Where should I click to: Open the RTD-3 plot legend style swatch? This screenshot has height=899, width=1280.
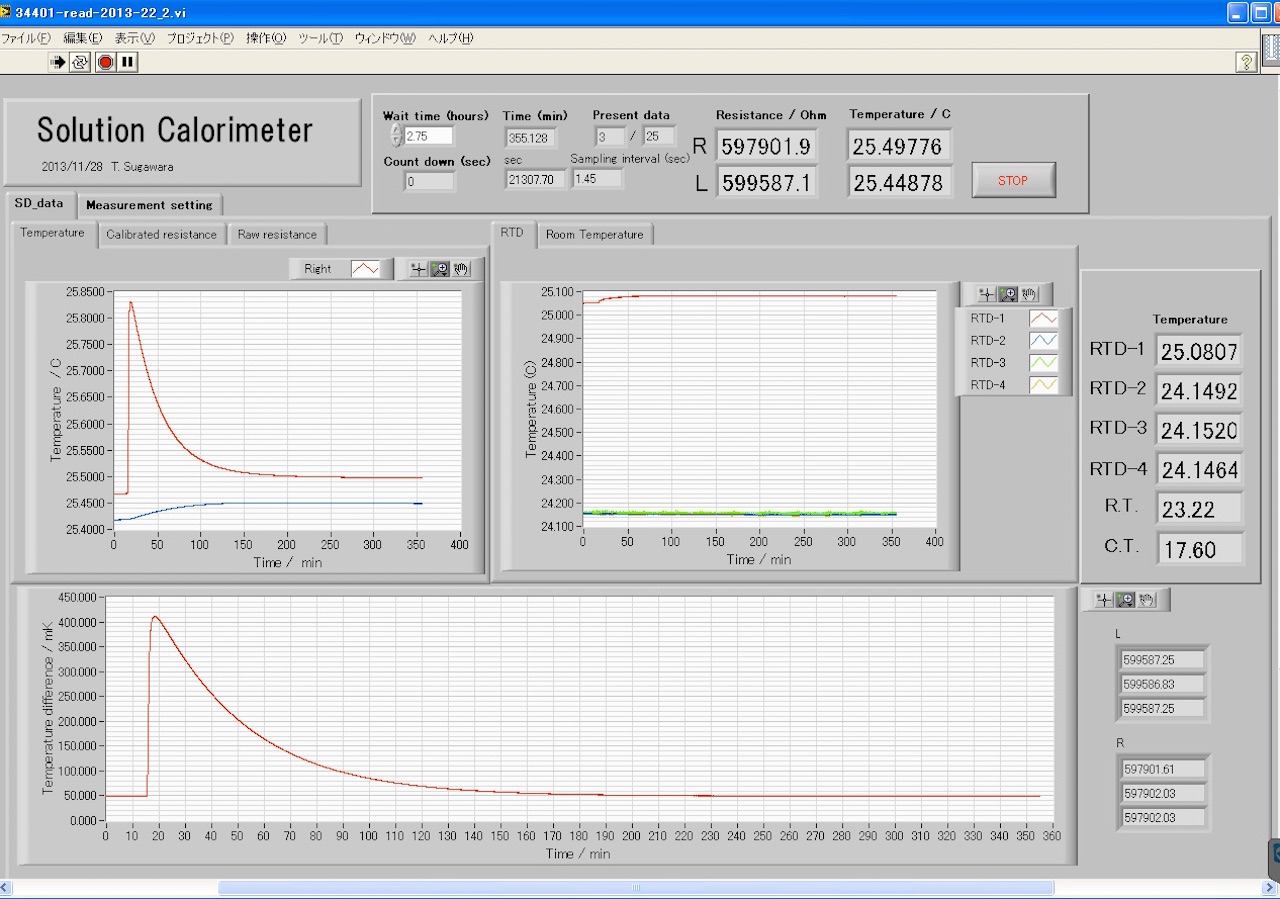click(1043, 363)
